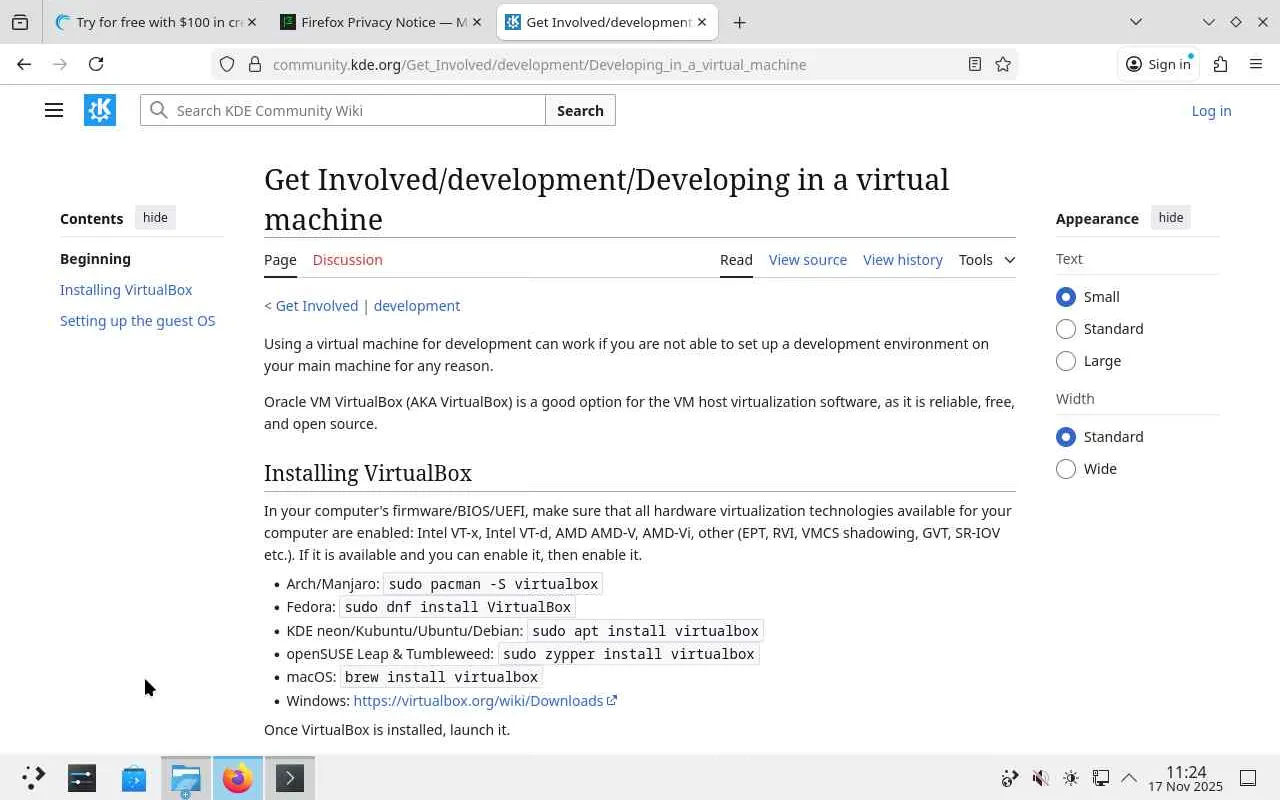Close the "Try for free" tab
The height and width of the screenshot is (800, 1280).
pyautogui.click(x=251, y=22)
